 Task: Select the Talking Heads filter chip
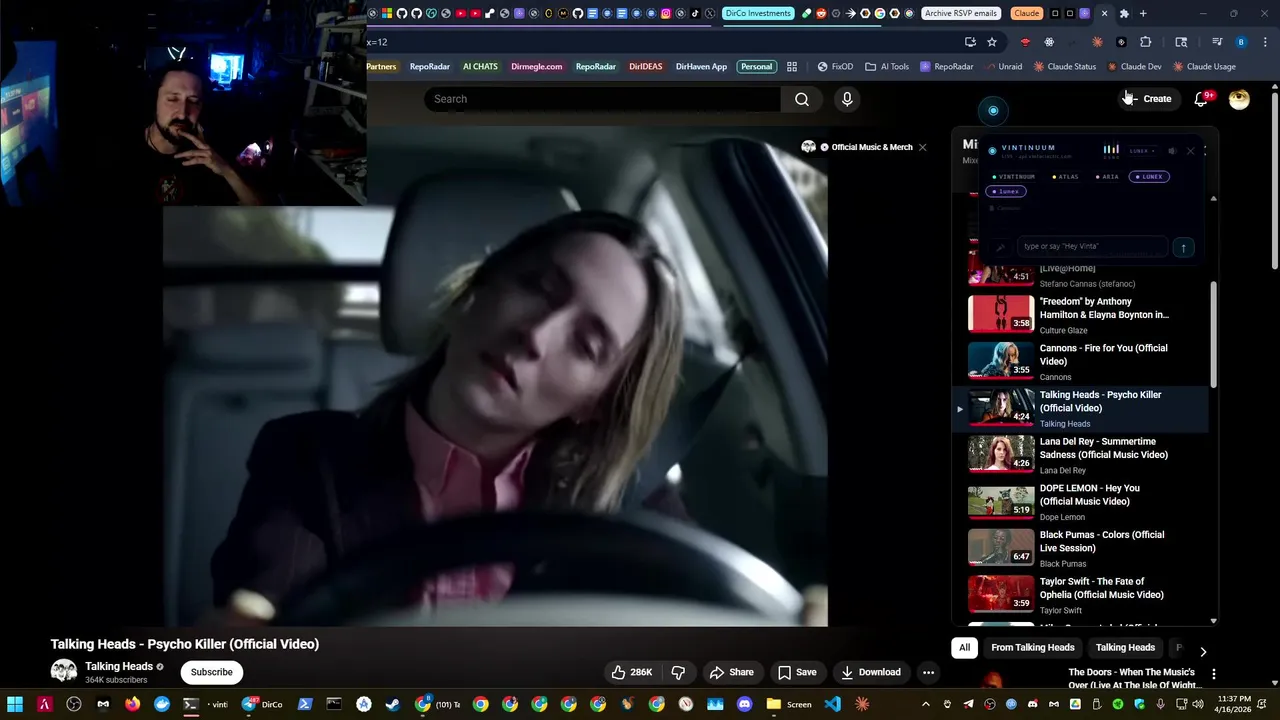tap(1125, 648)
